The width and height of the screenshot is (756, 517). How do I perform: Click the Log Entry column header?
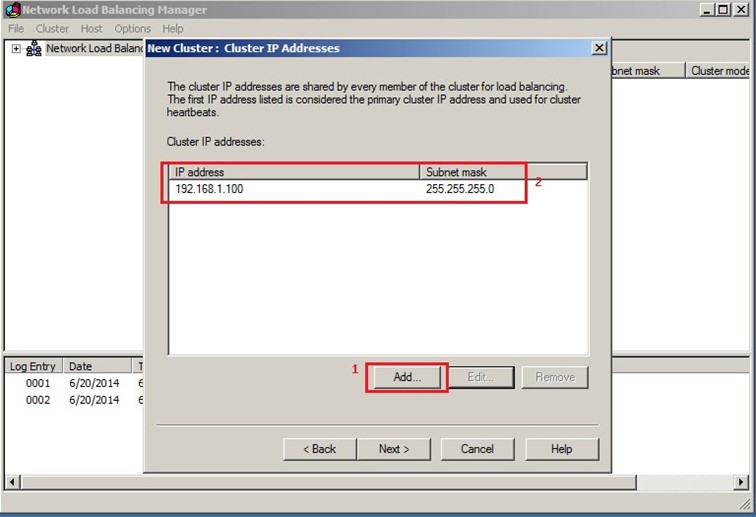pos(33,366)
